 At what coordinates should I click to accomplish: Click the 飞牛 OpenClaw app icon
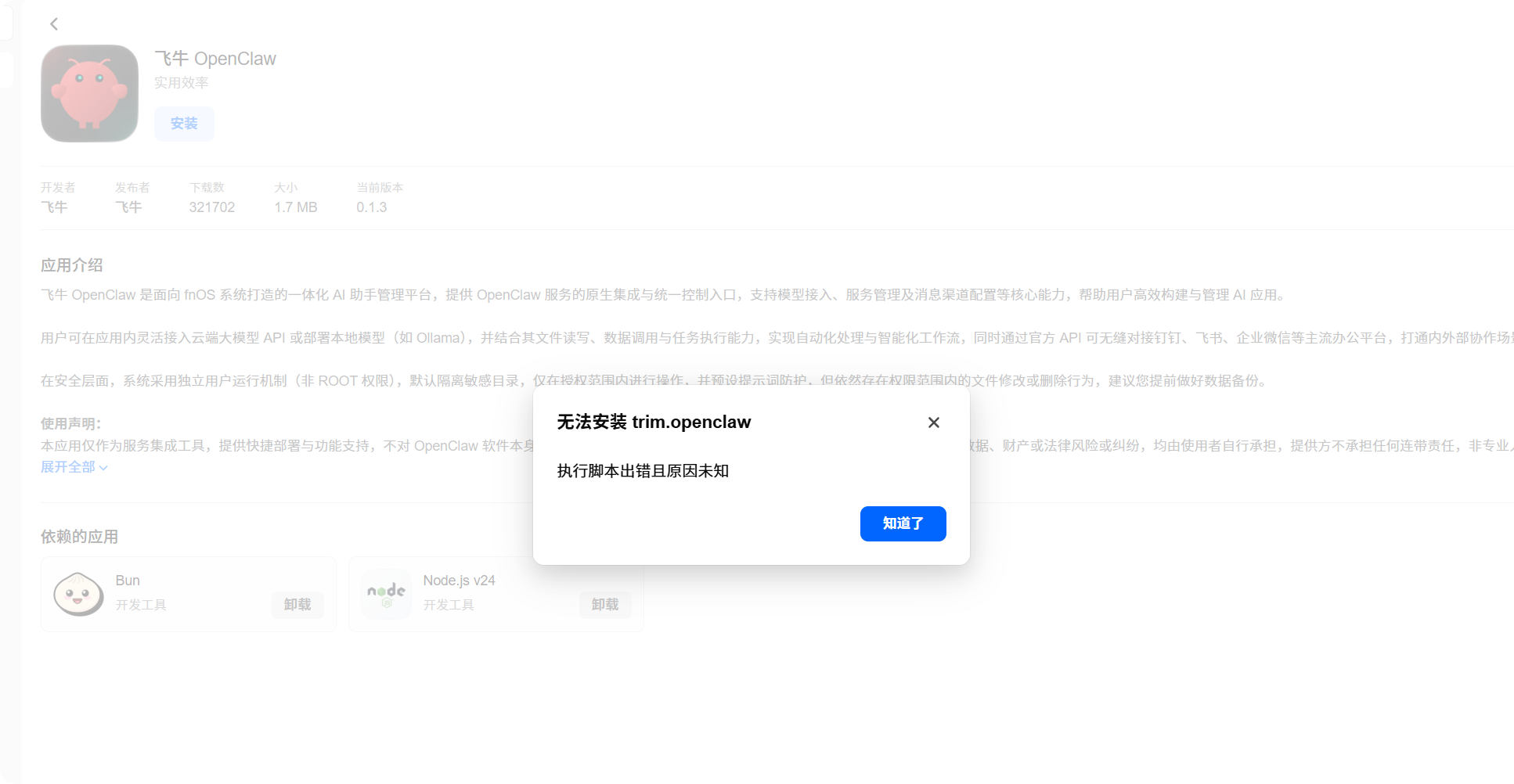tap(89, 93)
